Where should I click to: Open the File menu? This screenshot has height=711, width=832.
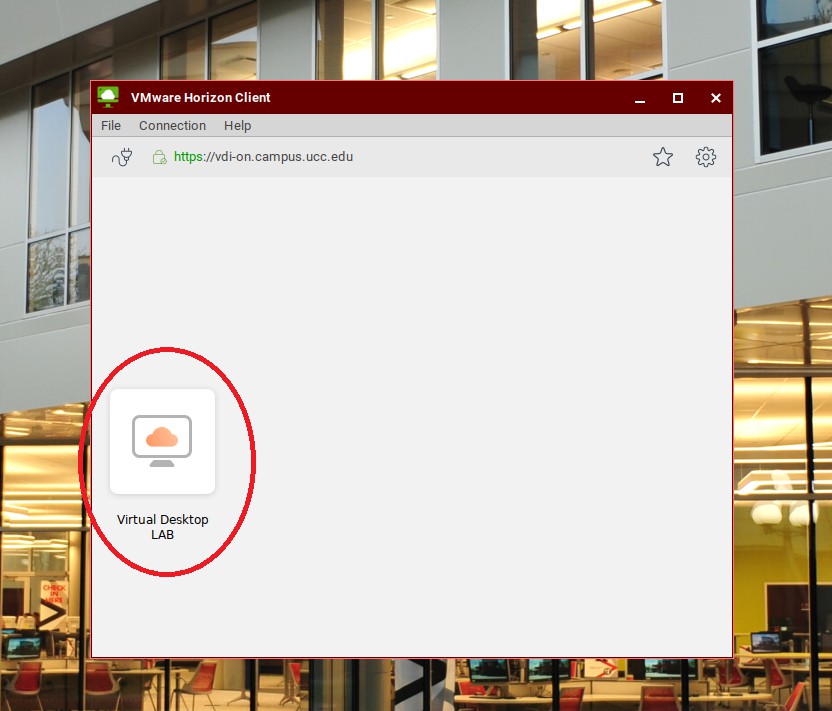[111, 126]
